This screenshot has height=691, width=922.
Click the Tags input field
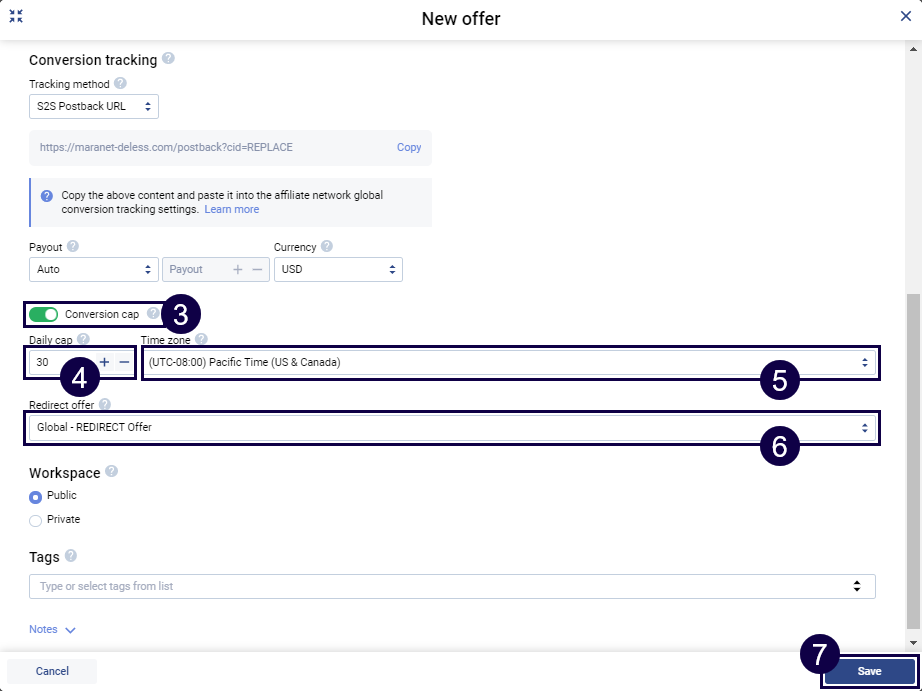[440, 586]
